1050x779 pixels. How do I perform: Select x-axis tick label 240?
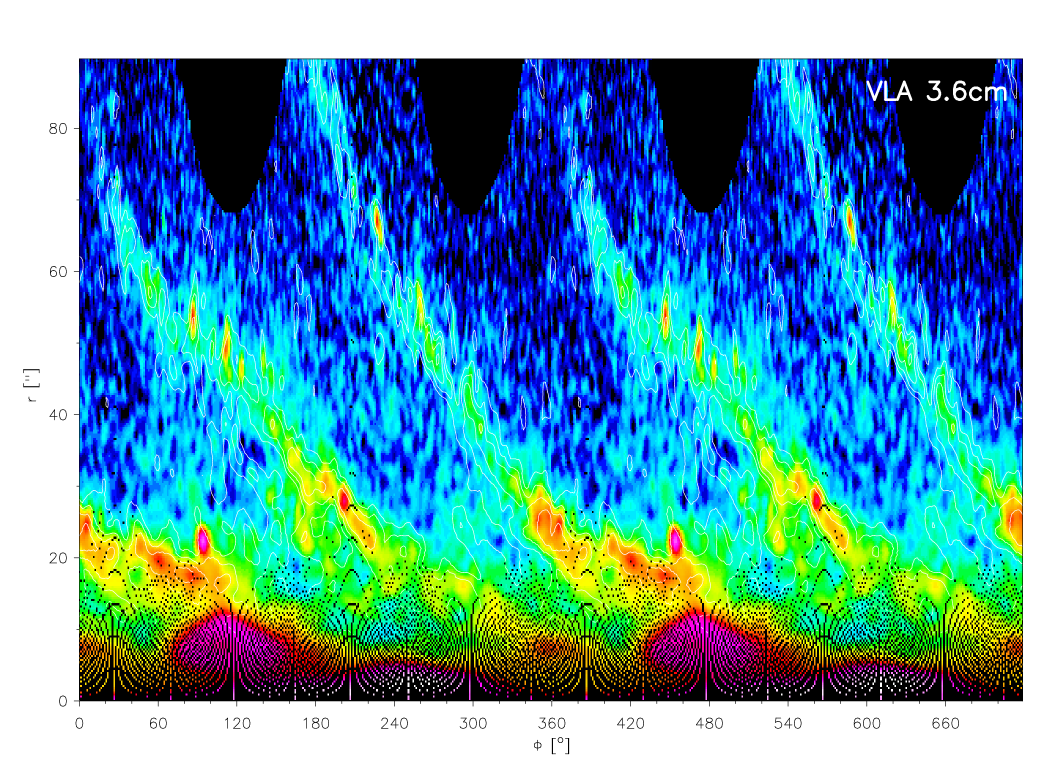click(x=394, y=723)
